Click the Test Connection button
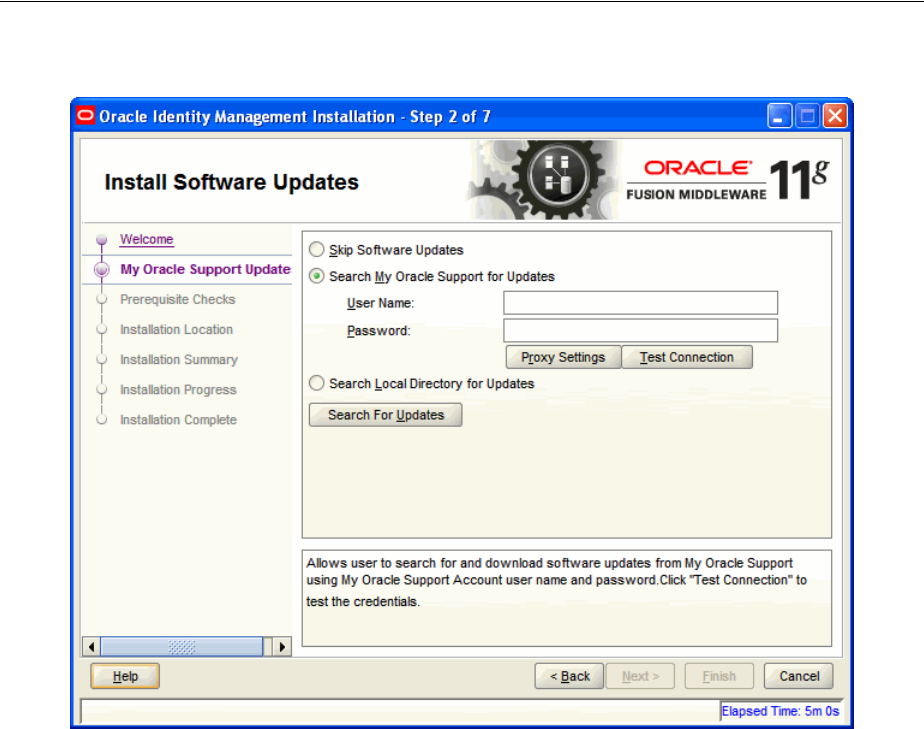 (687, 357)
